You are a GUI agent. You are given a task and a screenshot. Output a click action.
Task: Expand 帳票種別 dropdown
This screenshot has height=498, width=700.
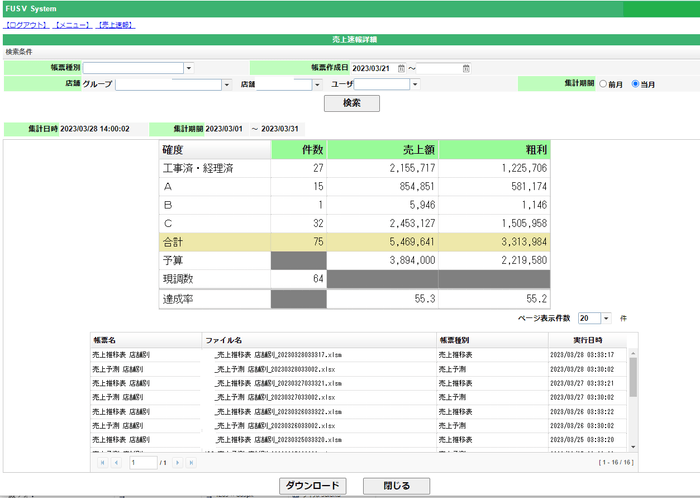188,68
